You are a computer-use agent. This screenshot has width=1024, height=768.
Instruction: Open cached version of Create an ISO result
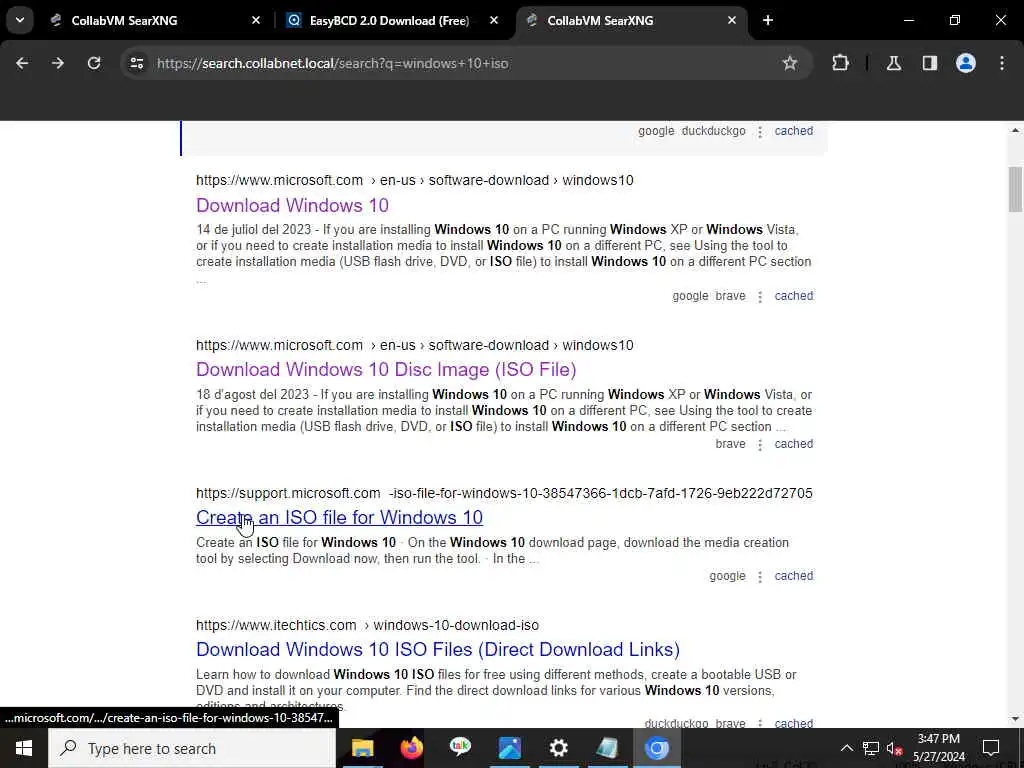click(x=793, y=576)
